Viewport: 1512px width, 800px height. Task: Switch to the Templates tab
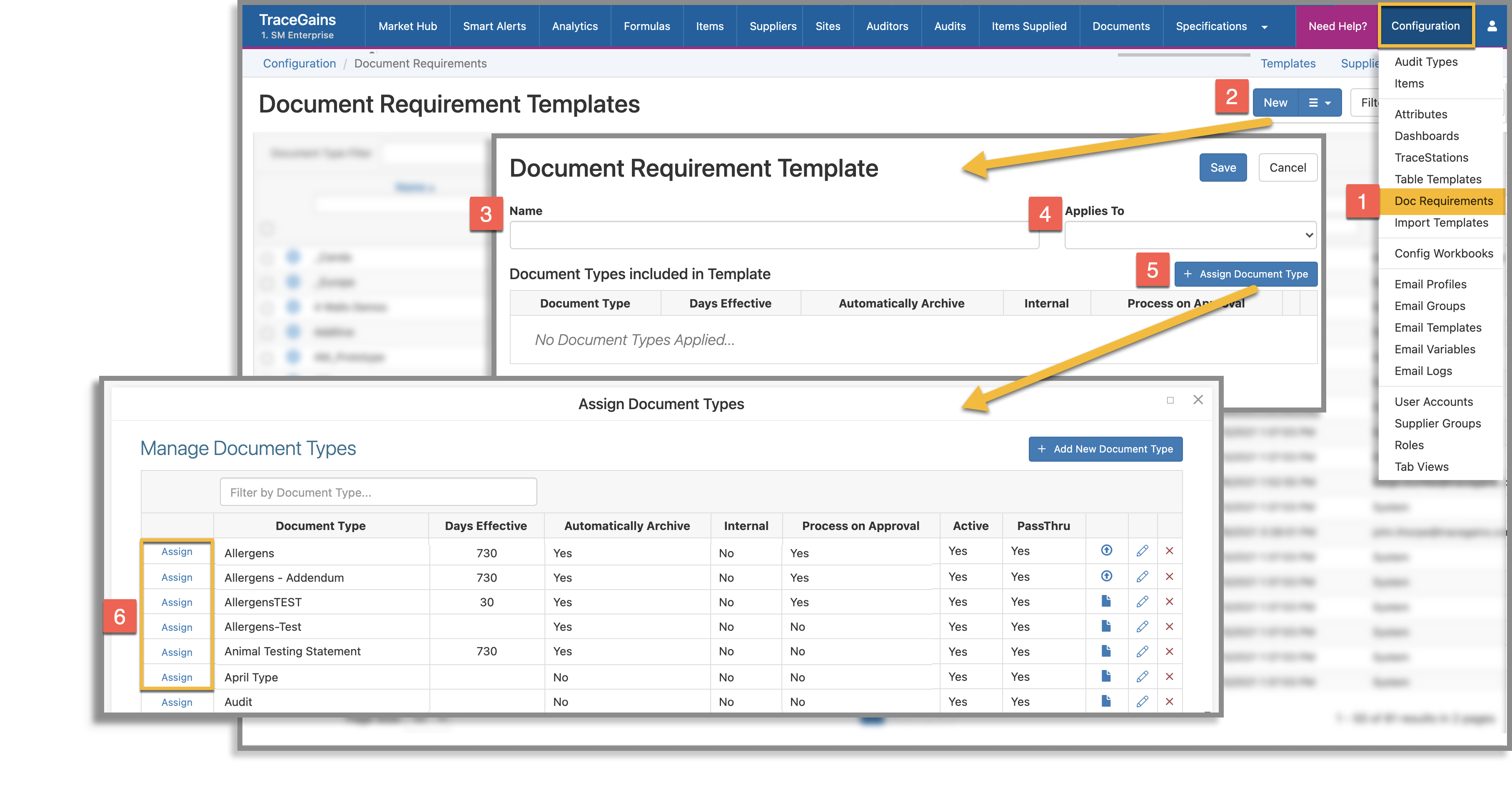point(1288,63)
